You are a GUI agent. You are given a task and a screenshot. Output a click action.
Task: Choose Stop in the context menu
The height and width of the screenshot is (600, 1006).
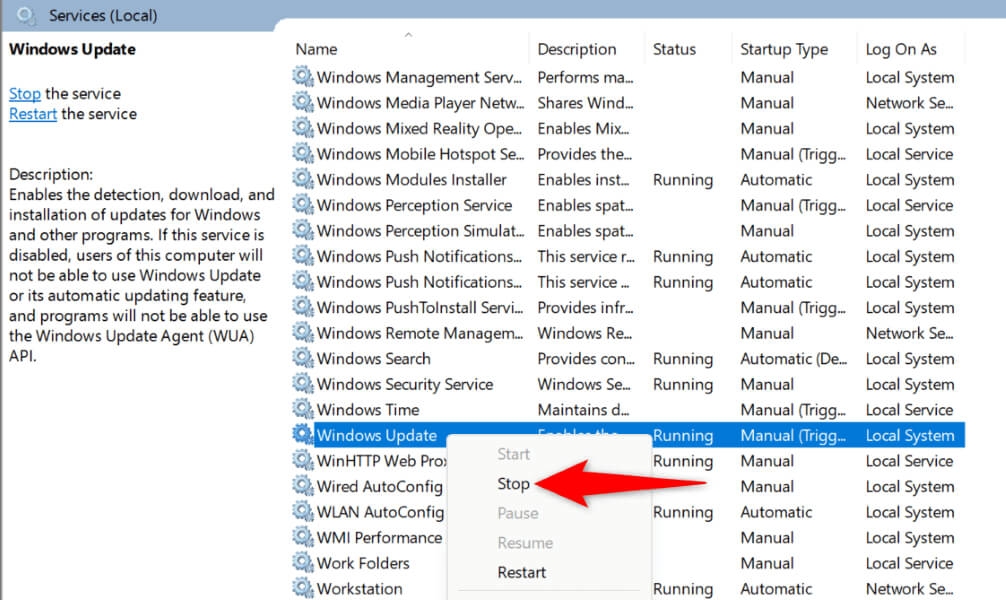(513, 484)
